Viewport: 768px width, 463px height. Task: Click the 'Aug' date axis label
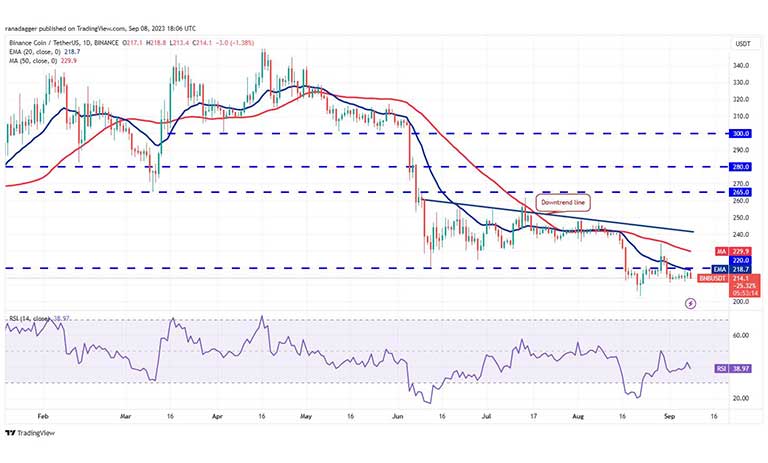pyautogui.click(x=578, y=416)
